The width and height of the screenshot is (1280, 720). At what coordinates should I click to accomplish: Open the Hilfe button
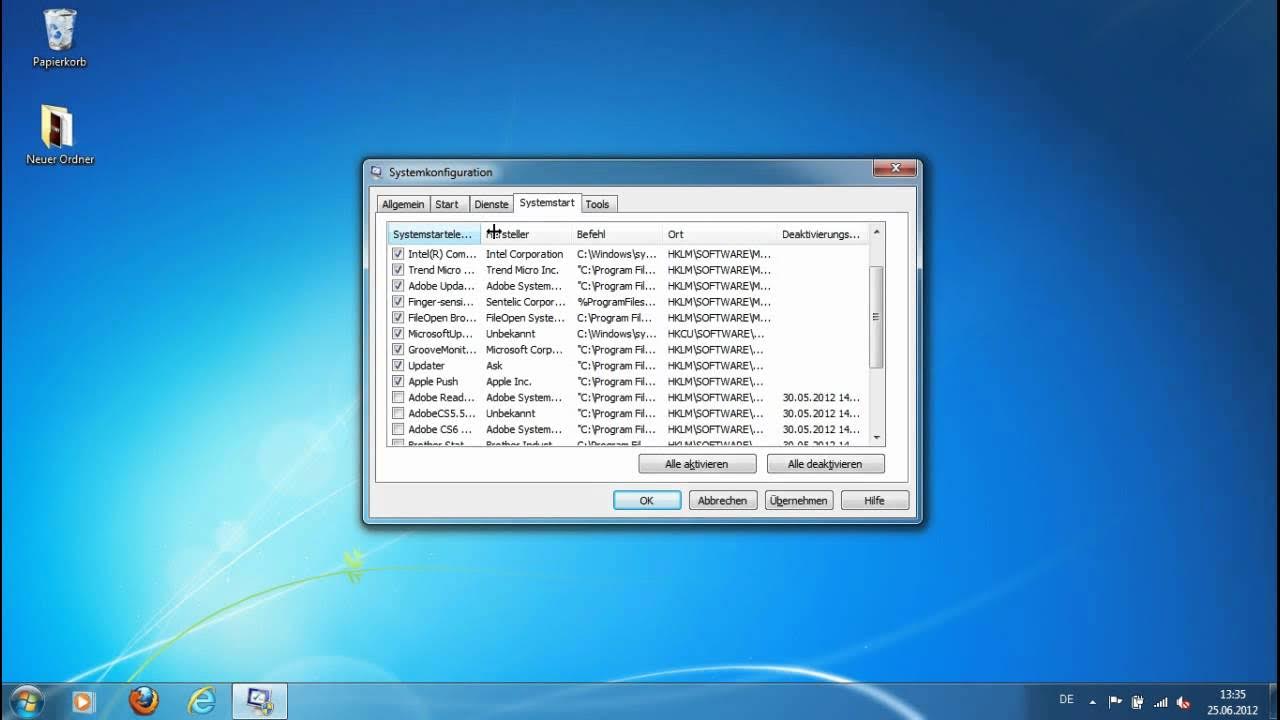coord(875,500)
